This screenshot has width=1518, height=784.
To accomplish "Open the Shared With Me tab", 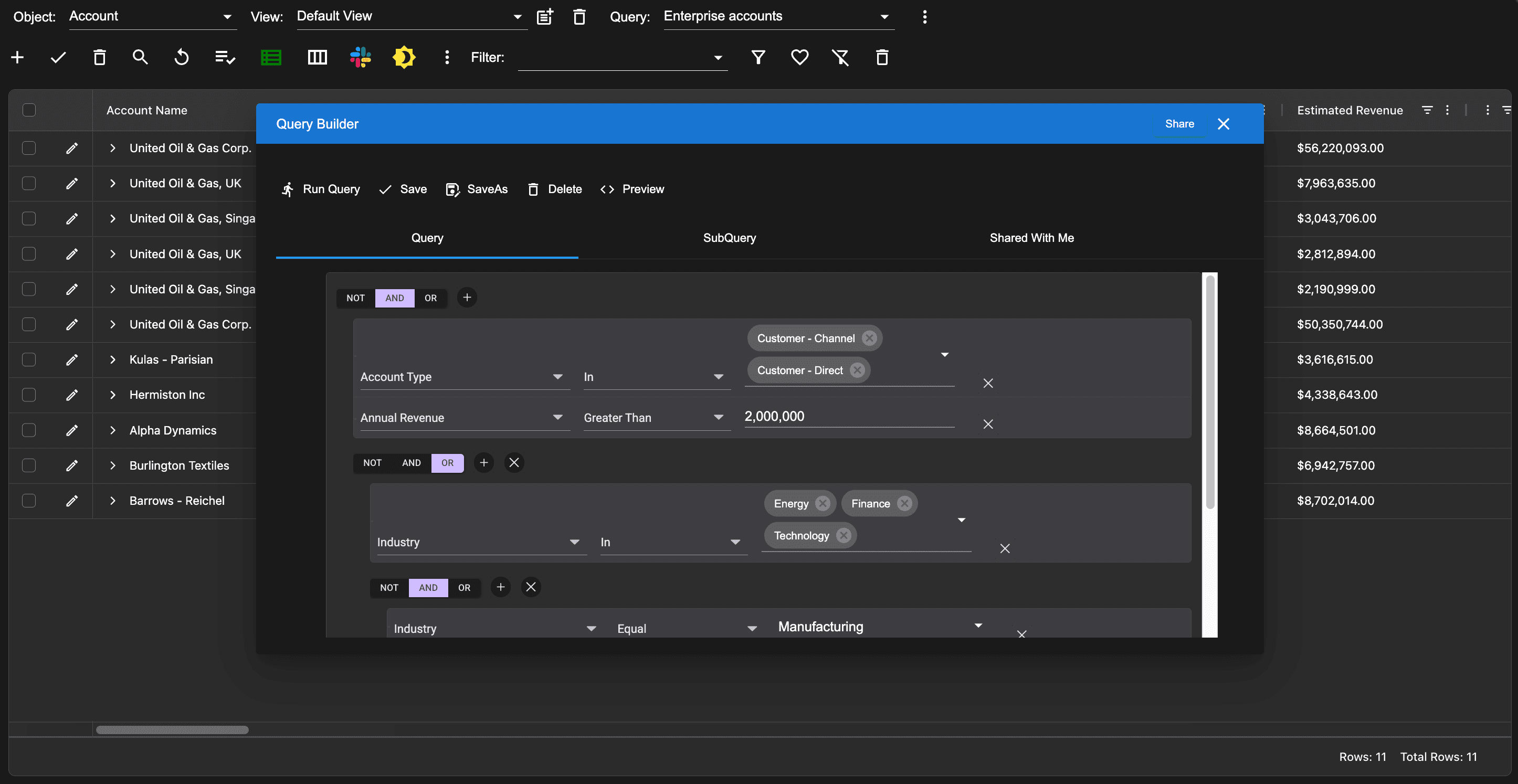I will coord(1031,238).
